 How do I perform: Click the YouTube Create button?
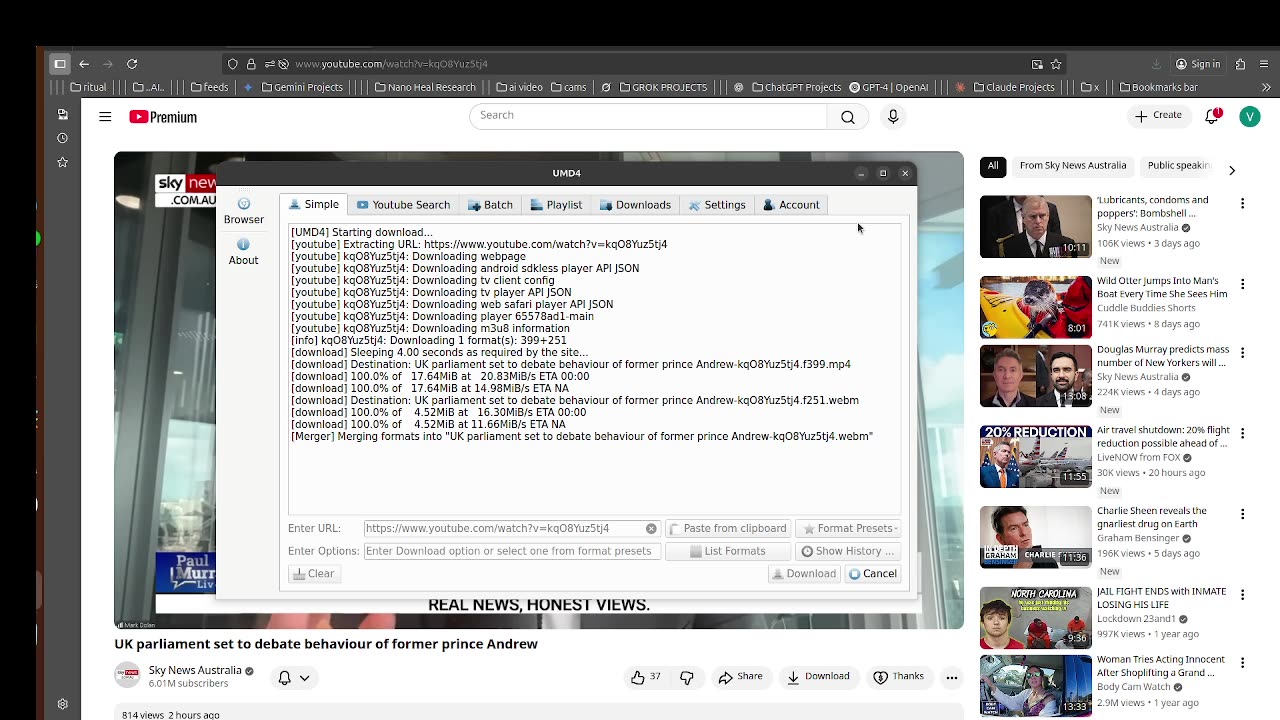(1159, 116)
